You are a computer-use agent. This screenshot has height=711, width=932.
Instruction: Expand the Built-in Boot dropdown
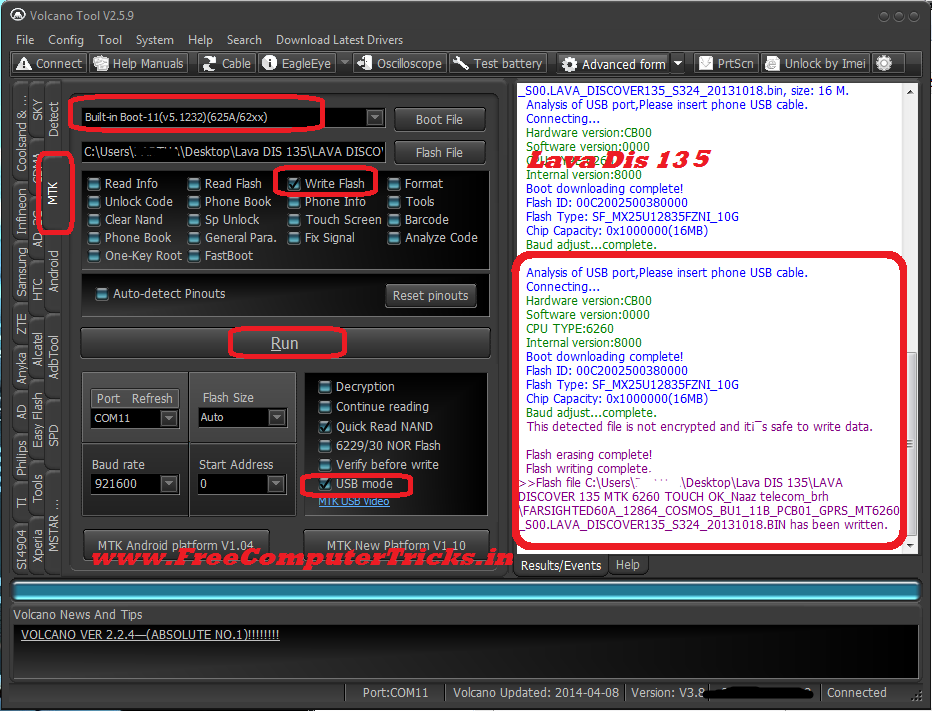pos(375,117)
